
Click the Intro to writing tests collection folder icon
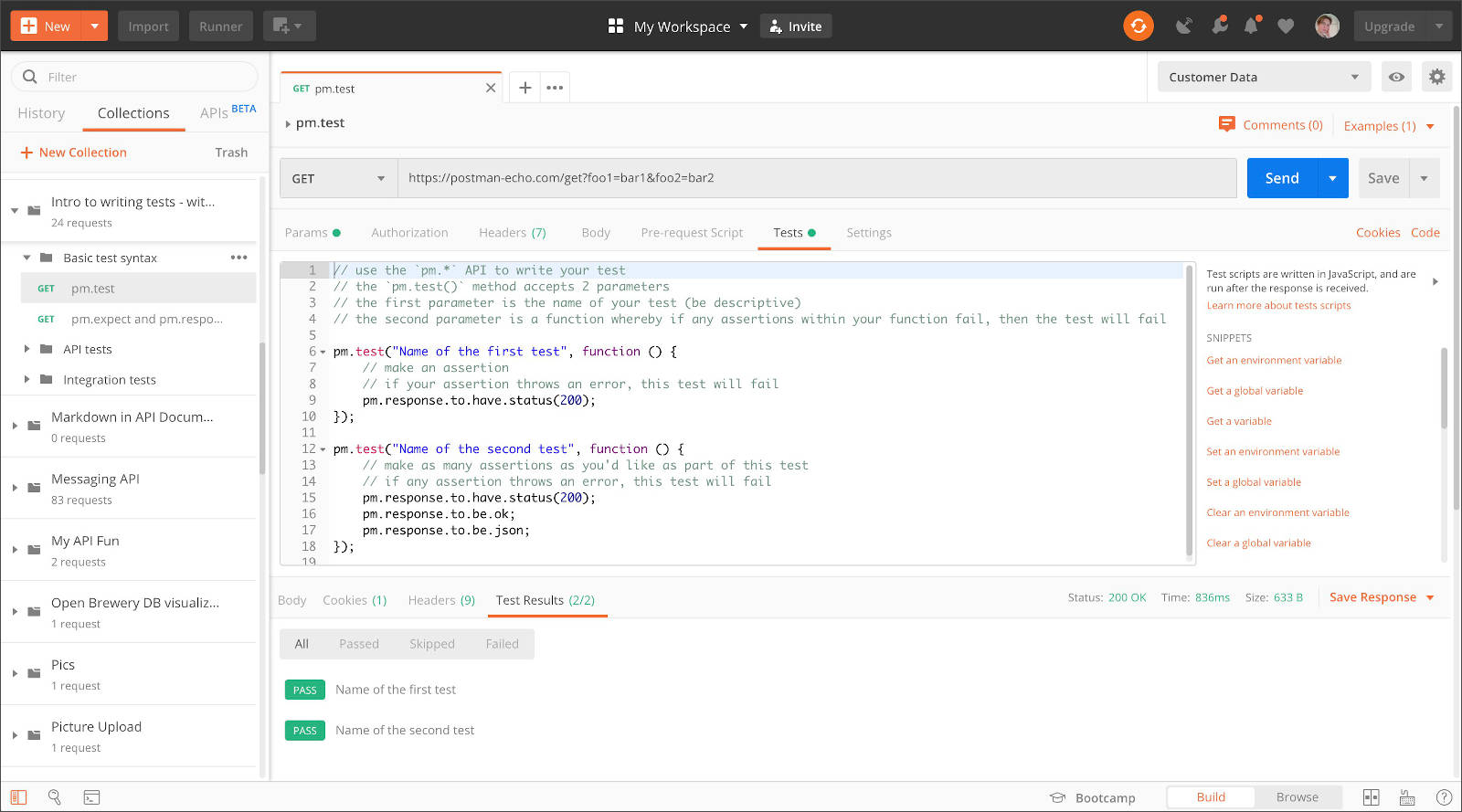click(x=35, y=211)
